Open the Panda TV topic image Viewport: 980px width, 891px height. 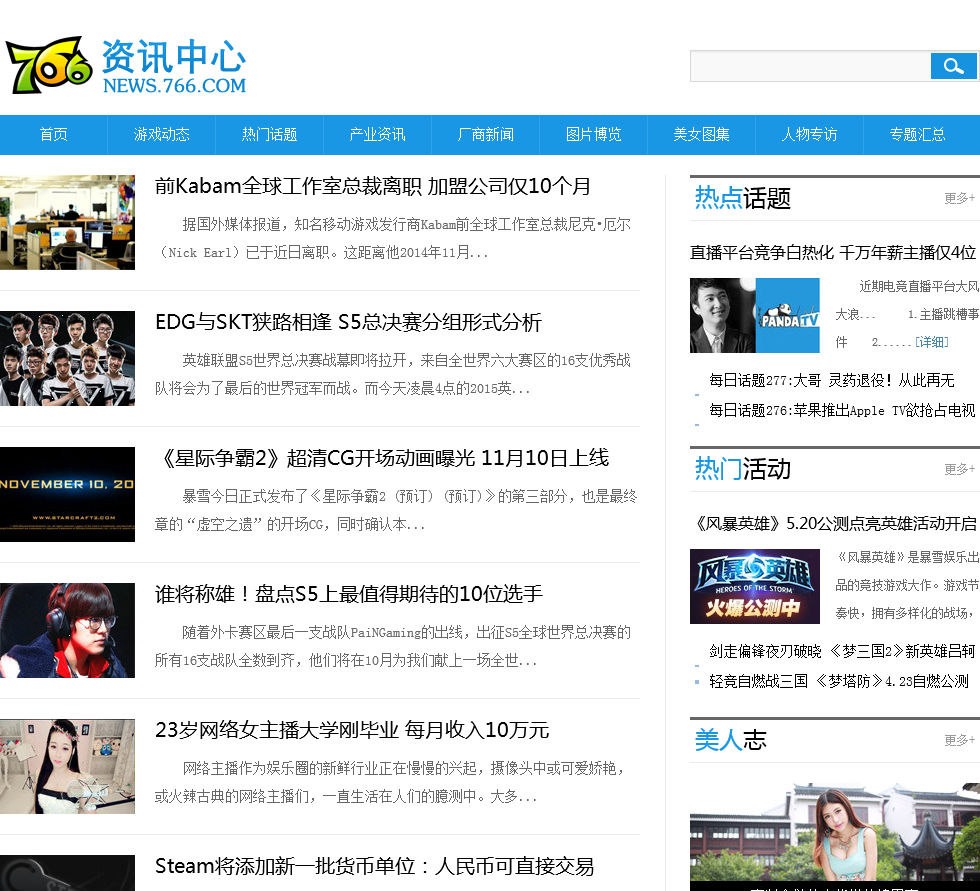(754, 315)
